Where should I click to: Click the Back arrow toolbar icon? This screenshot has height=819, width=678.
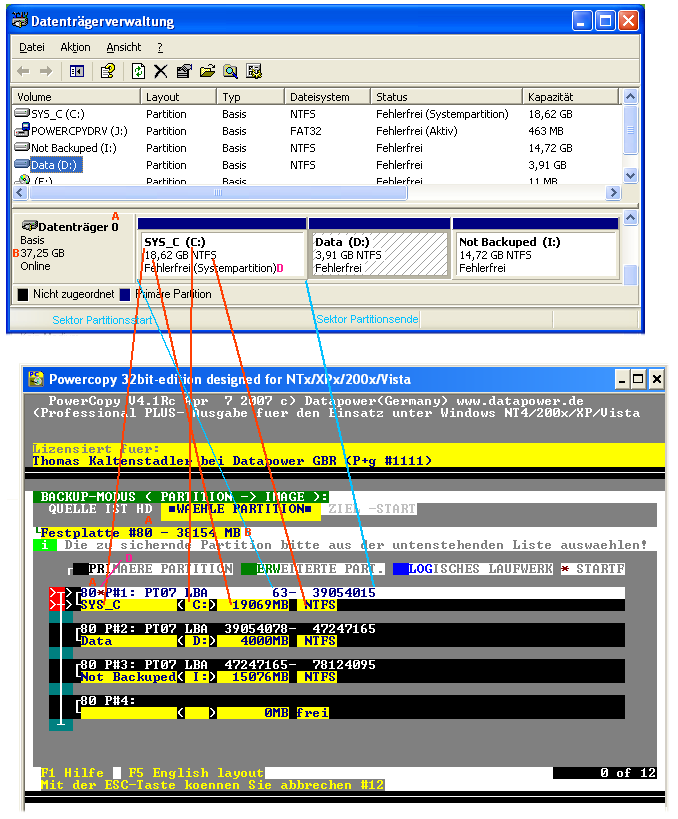tap(23, 71)
